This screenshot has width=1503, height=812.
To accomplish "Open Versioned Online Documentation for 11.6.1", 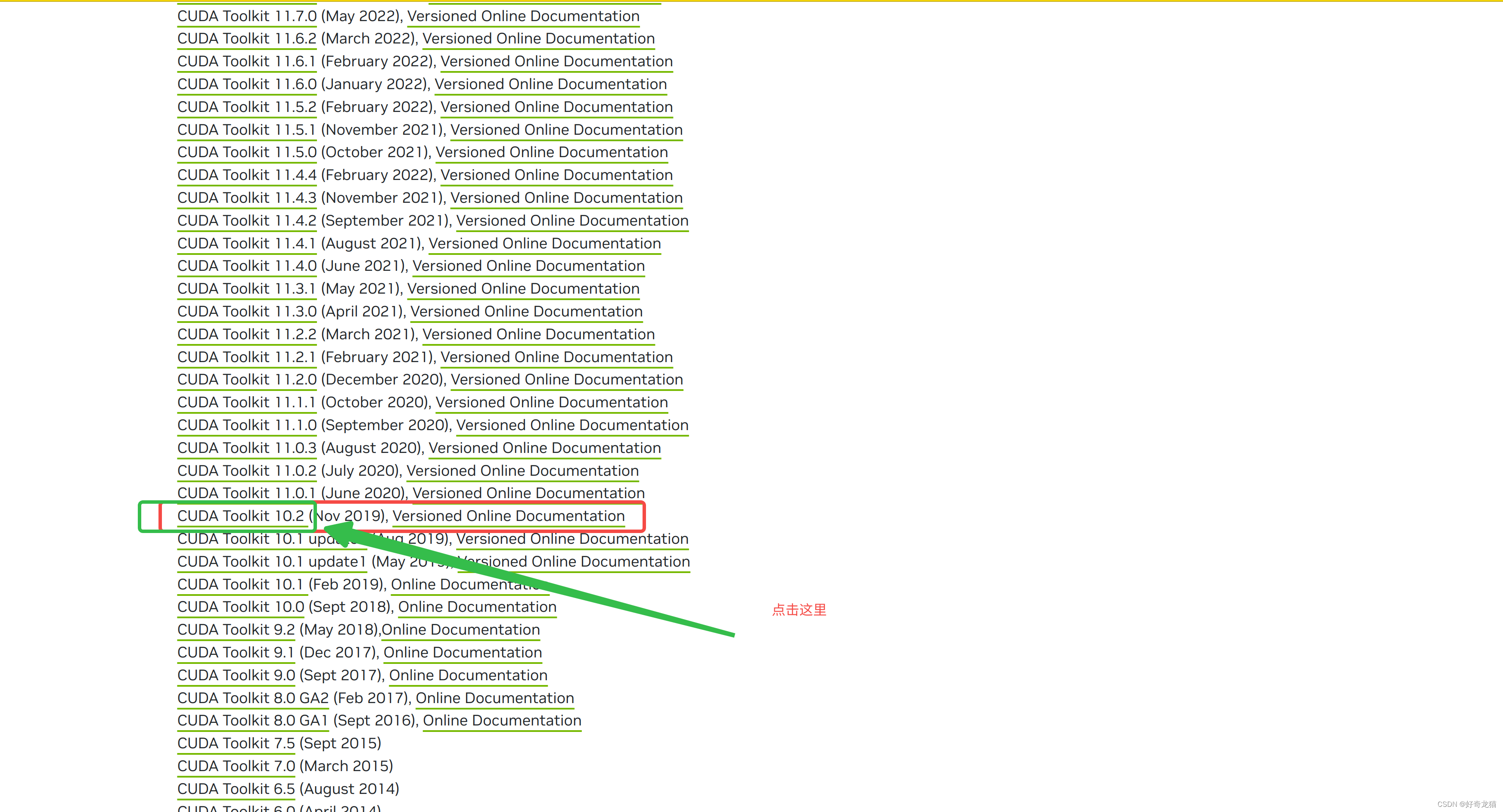I will 556,62.
